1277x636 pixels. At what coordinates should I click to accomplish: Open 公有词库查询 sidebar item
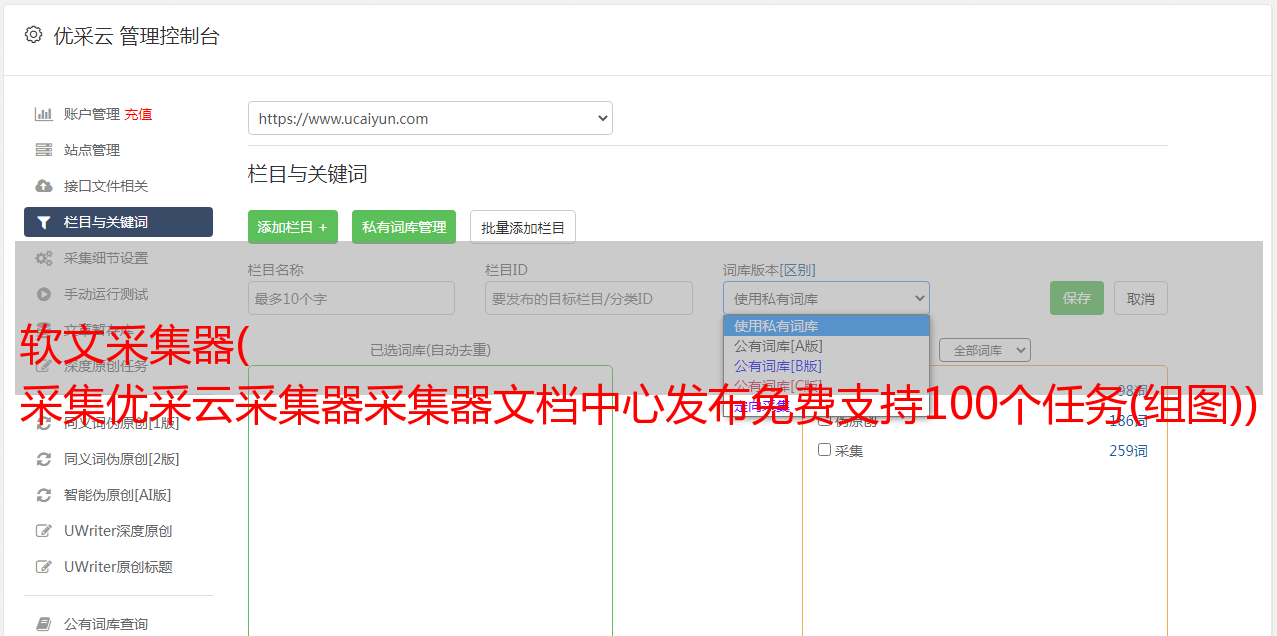point(106,624)
